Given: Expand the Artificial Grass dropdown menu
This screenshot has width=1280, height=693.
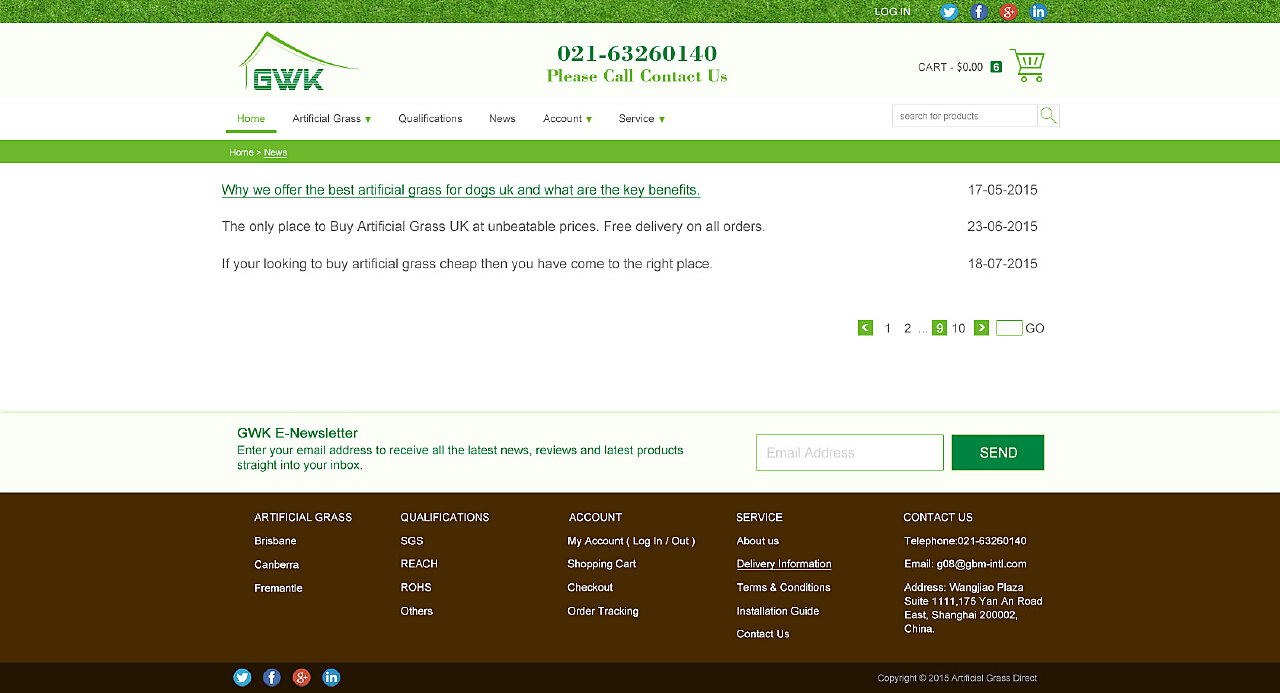Looking at the screenshot, I should coord(331,119).
